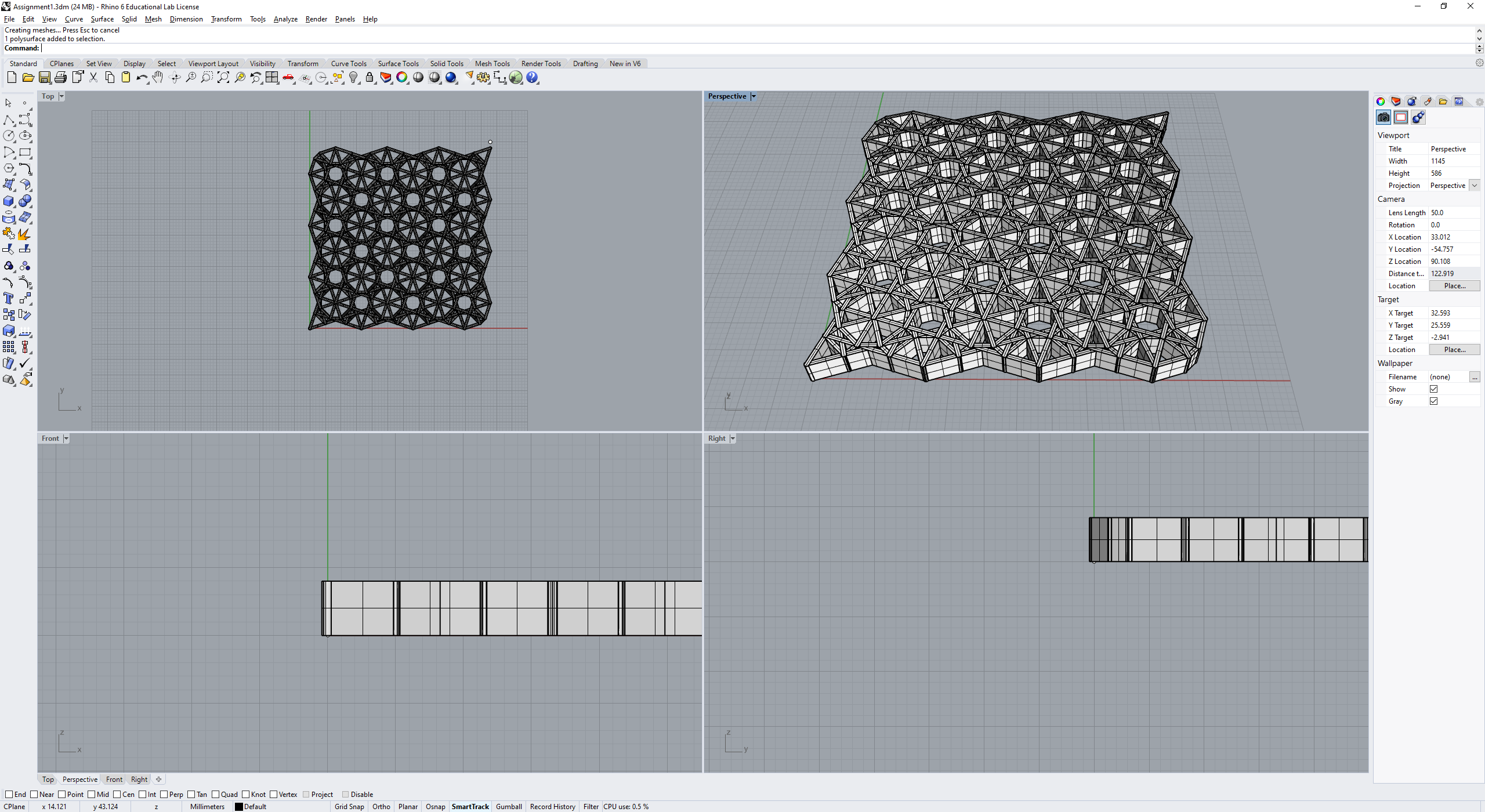Toggle Record History in the status bar

(x=552, y=807)
